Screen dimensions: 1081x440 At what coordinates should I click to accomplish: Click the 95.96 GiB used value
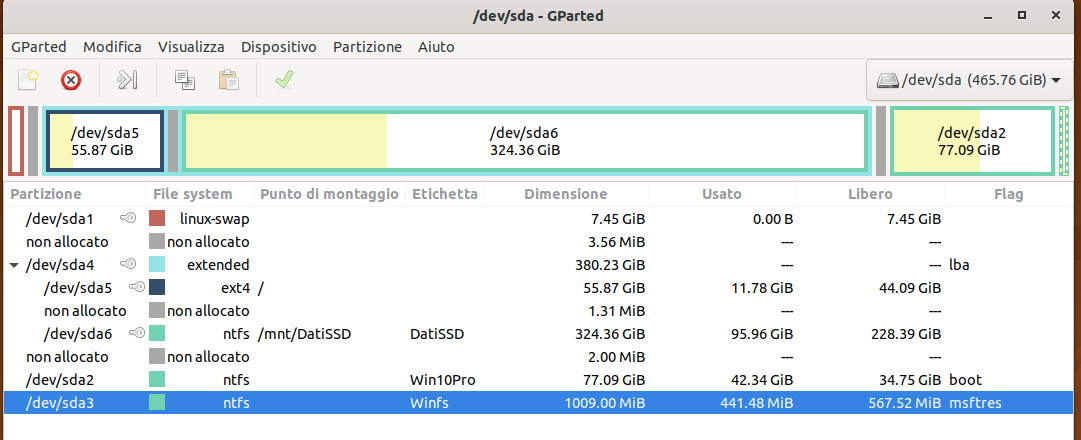761,334
